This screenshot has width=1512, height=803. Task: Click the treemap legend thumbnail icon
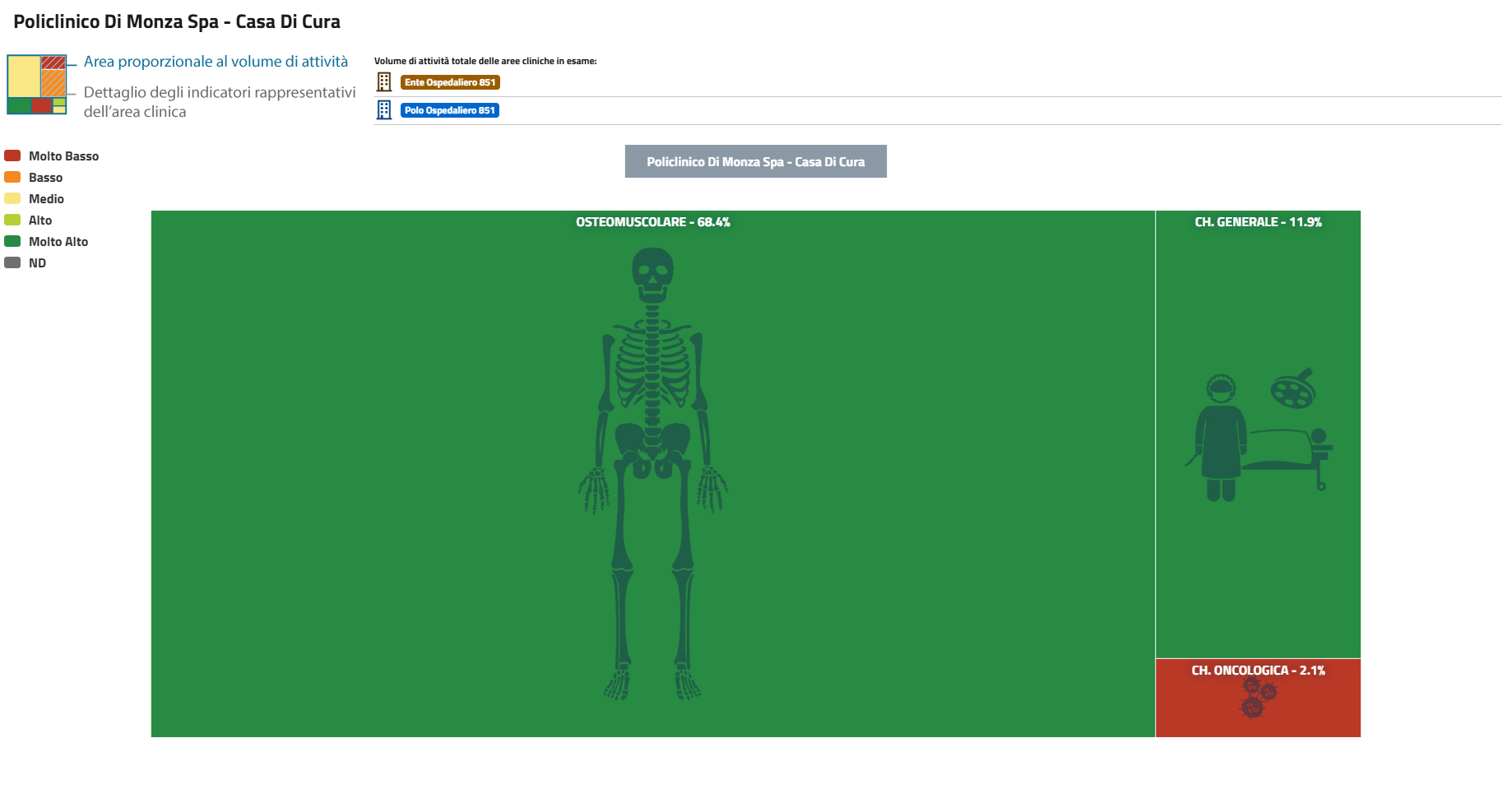tap(37, 85)
